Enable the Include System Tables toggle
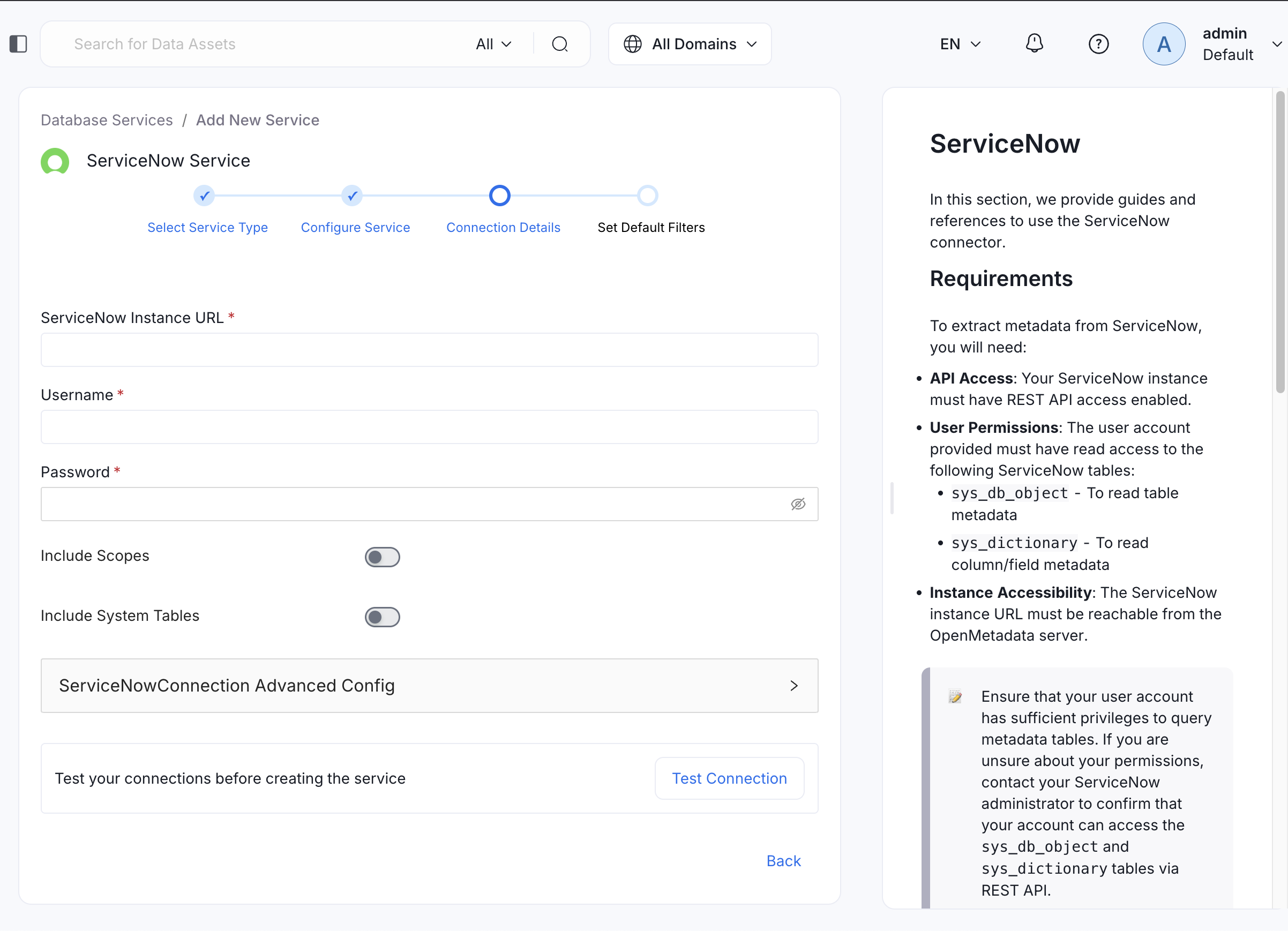The width and height of the screenshot is (1288, 931). [x=383, y=617]
